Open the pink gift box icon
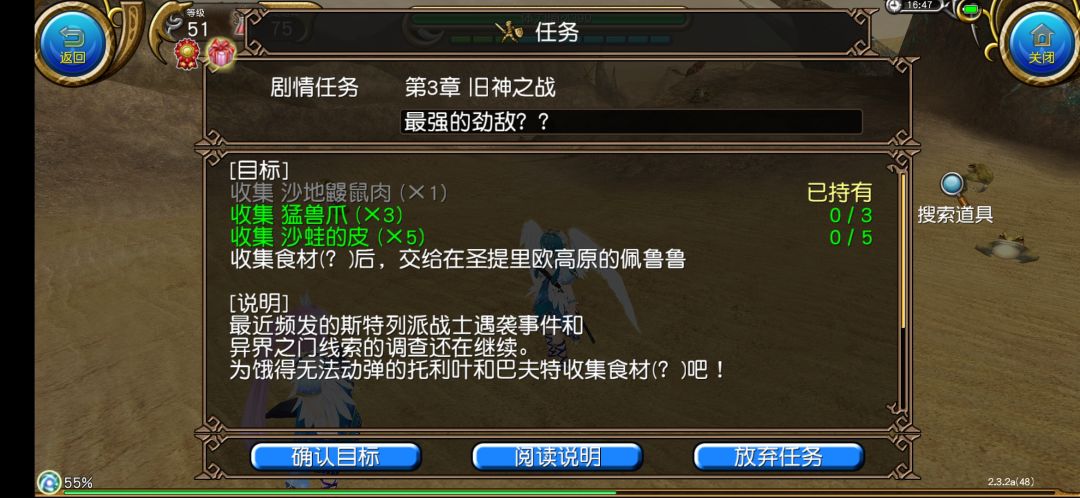Screen dimensions: 1080x498 [222, 52]
